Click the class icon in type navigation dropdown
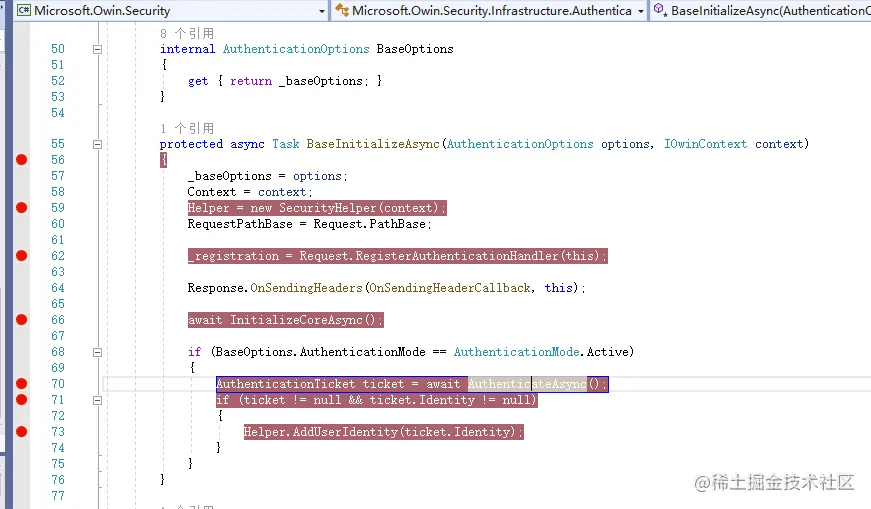 point(342,10)
